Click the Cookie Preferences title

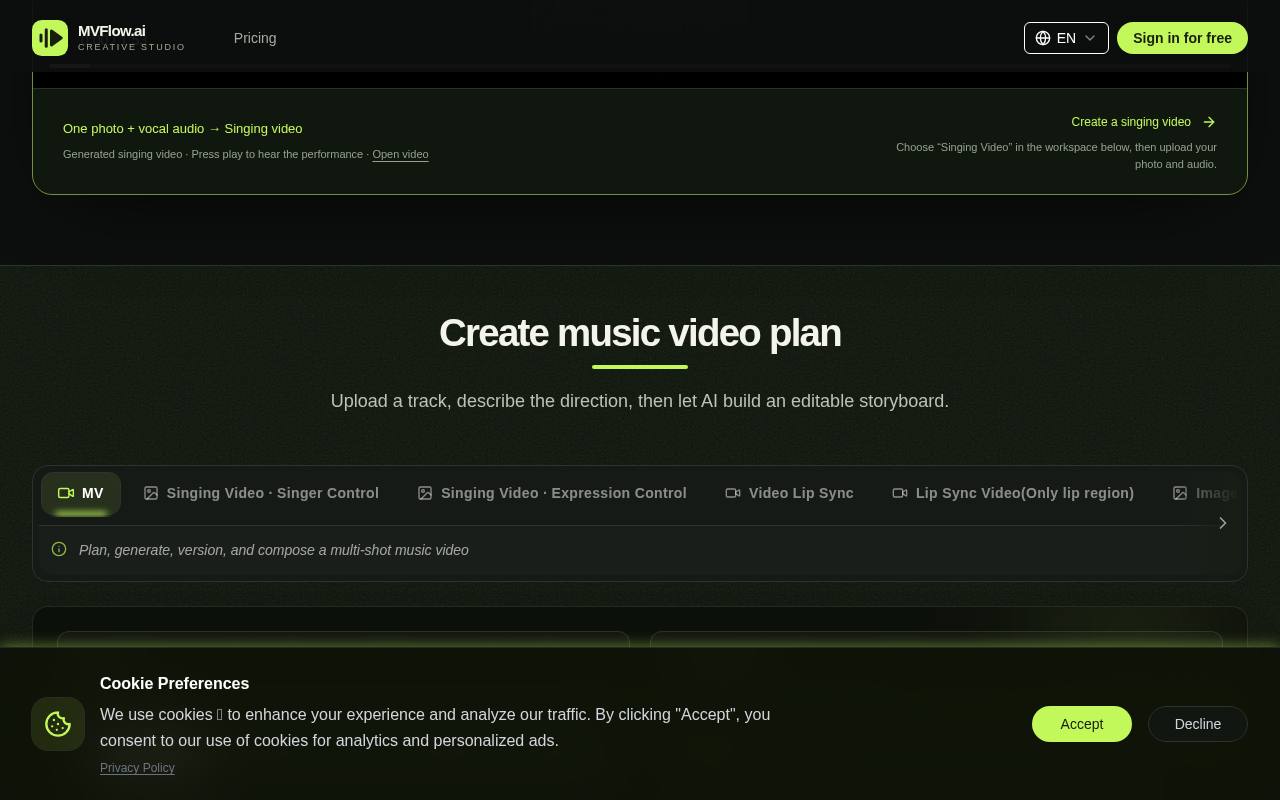tap(175, 684)
